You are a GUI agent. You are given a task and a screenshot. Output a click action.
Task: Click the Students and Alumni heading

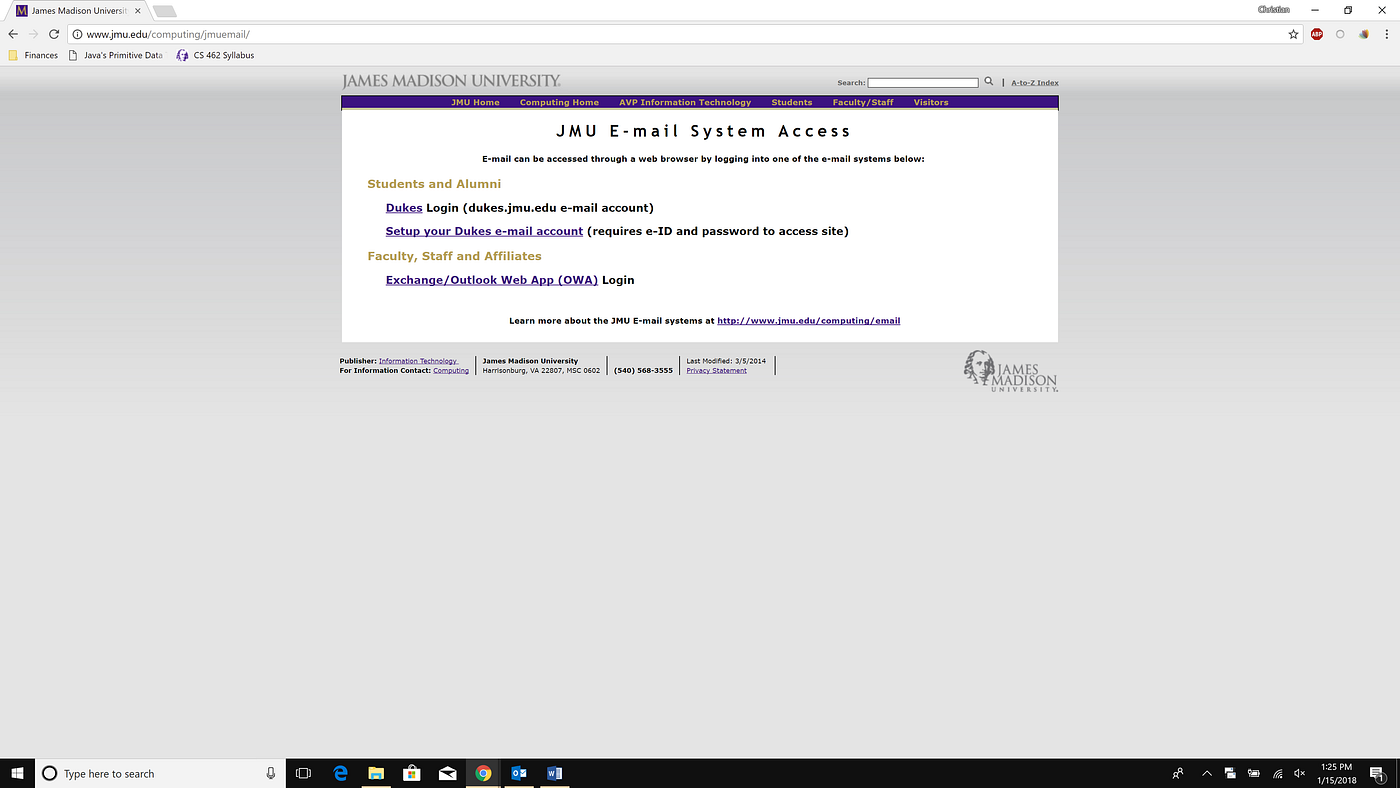click(434, 184)
